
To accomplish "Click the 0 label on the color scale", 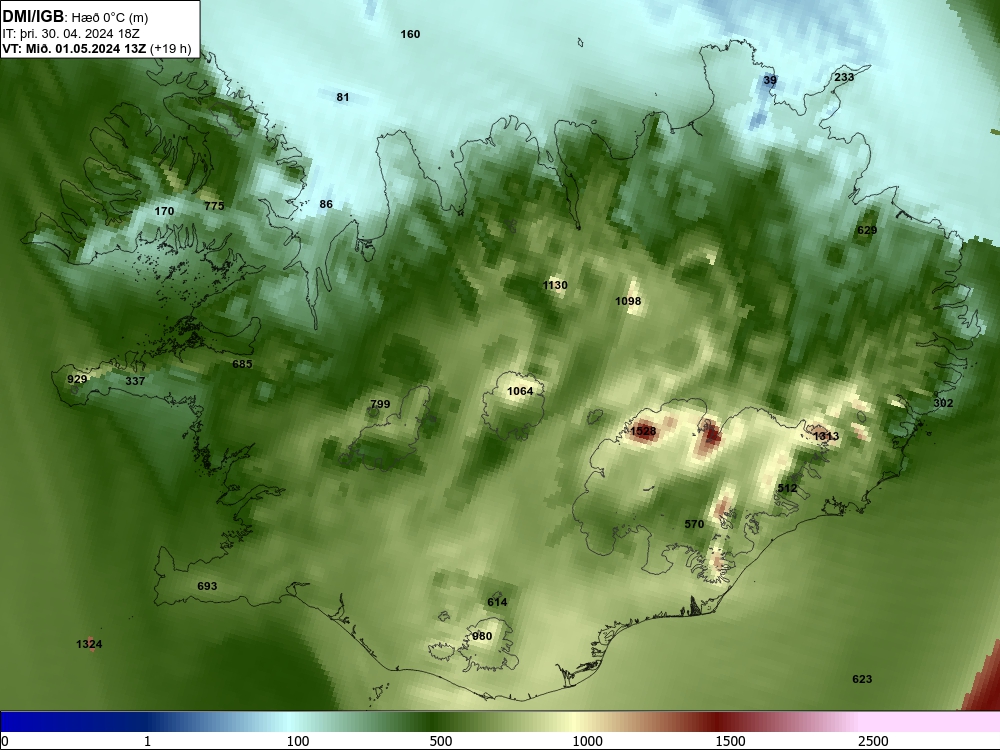I will pos(5,741).
